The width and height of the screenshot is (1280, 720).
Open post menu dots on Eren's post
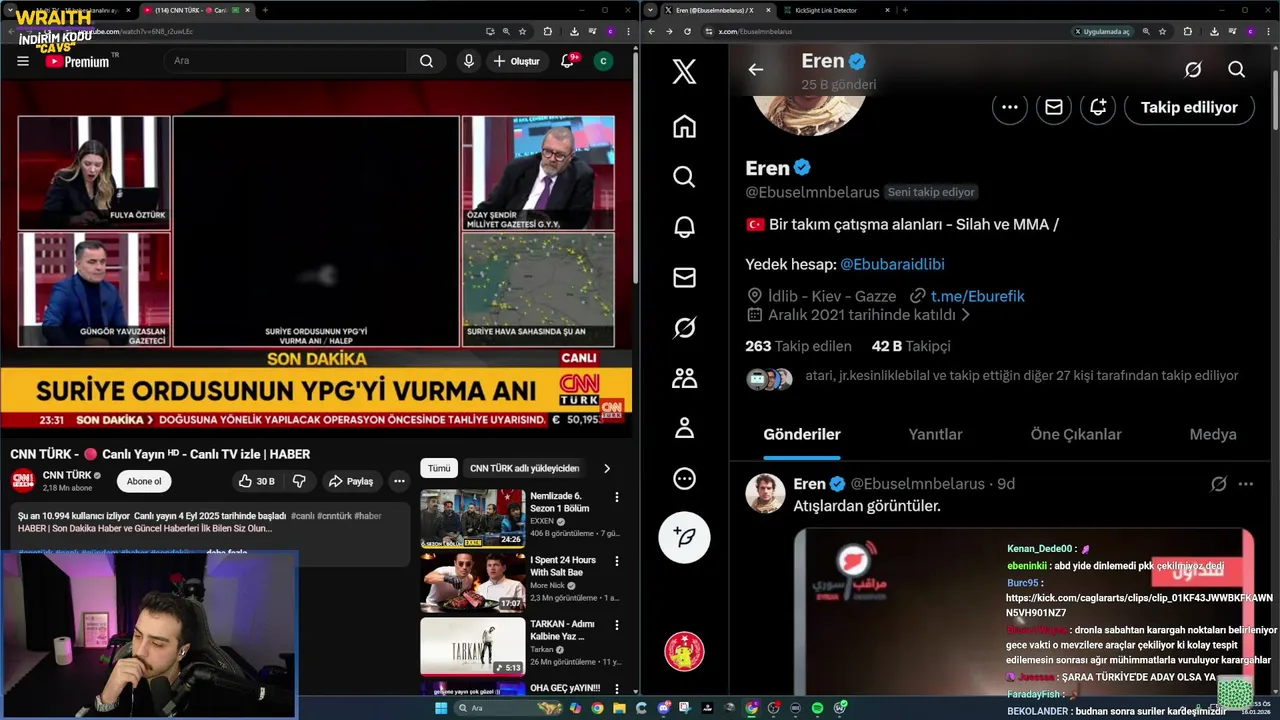1246,484
